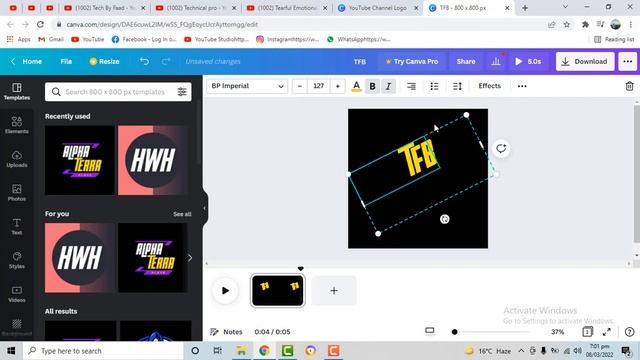Toggle bold formatting

[x=372, y=86]
